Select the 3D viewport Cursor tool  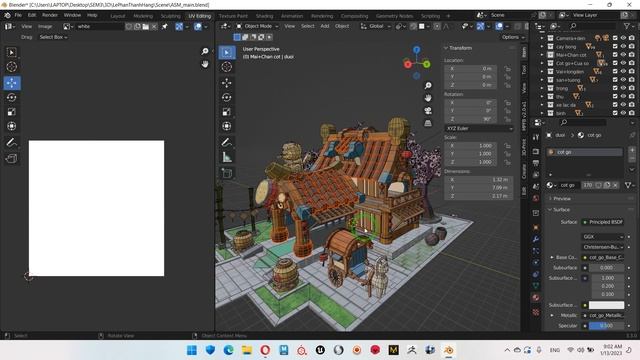pos(227,67)
